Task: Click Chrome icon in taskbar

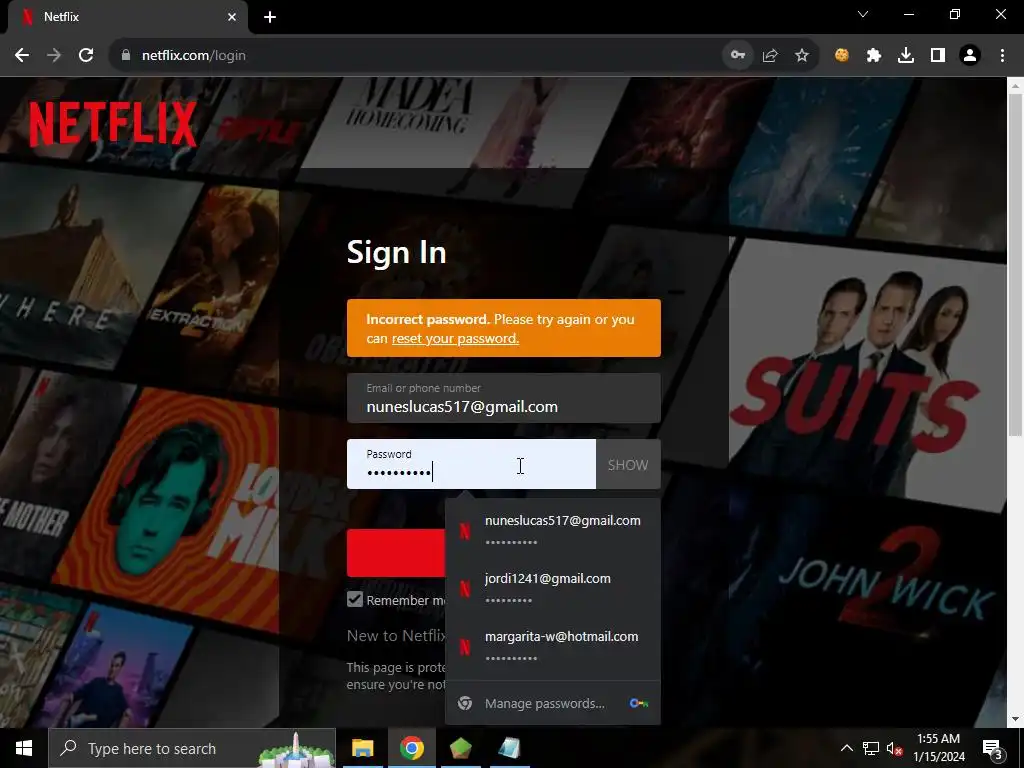Action: point(411,748)
